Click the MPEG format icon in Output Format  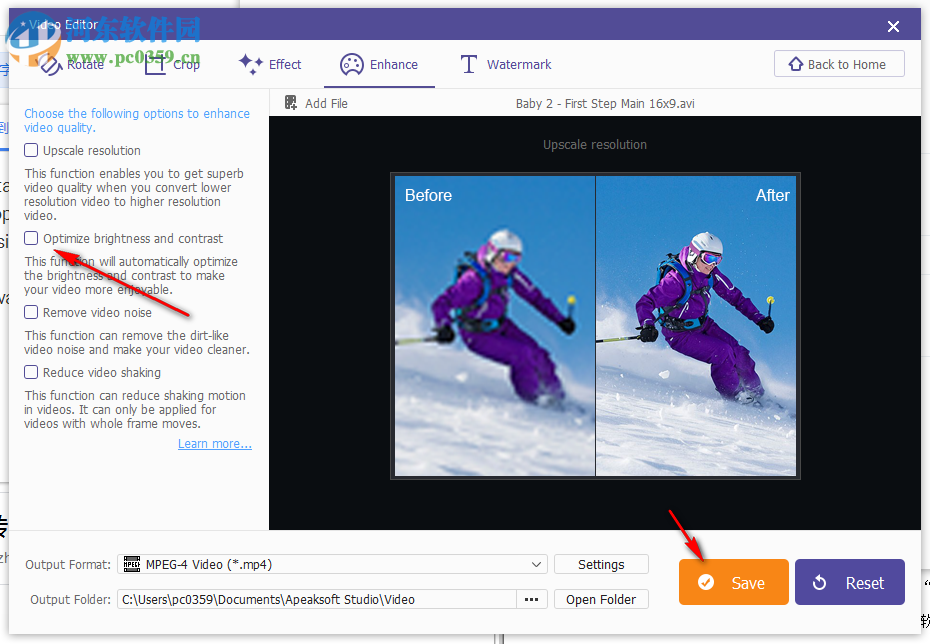tap(131, 564)
